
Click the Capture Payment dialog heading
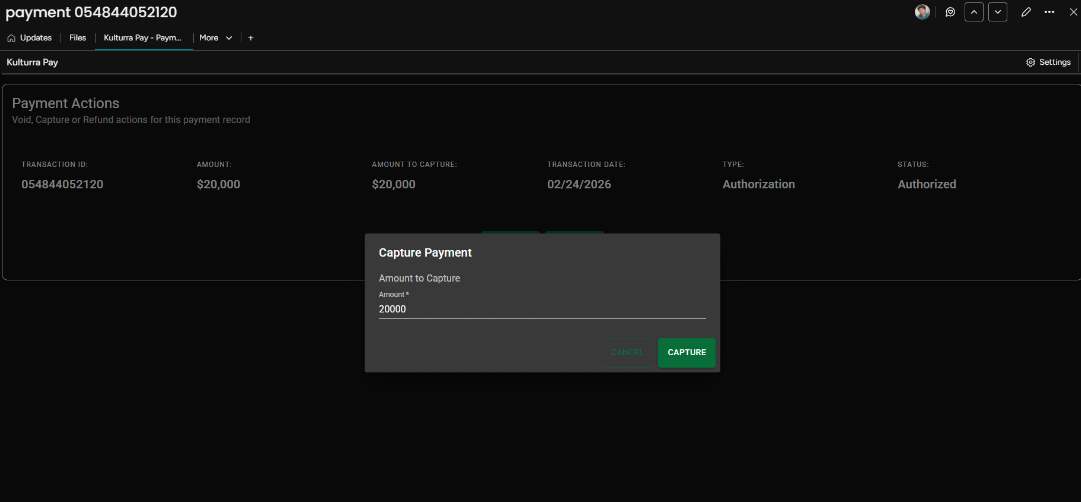pyautogui.click(x=425, y=253)
